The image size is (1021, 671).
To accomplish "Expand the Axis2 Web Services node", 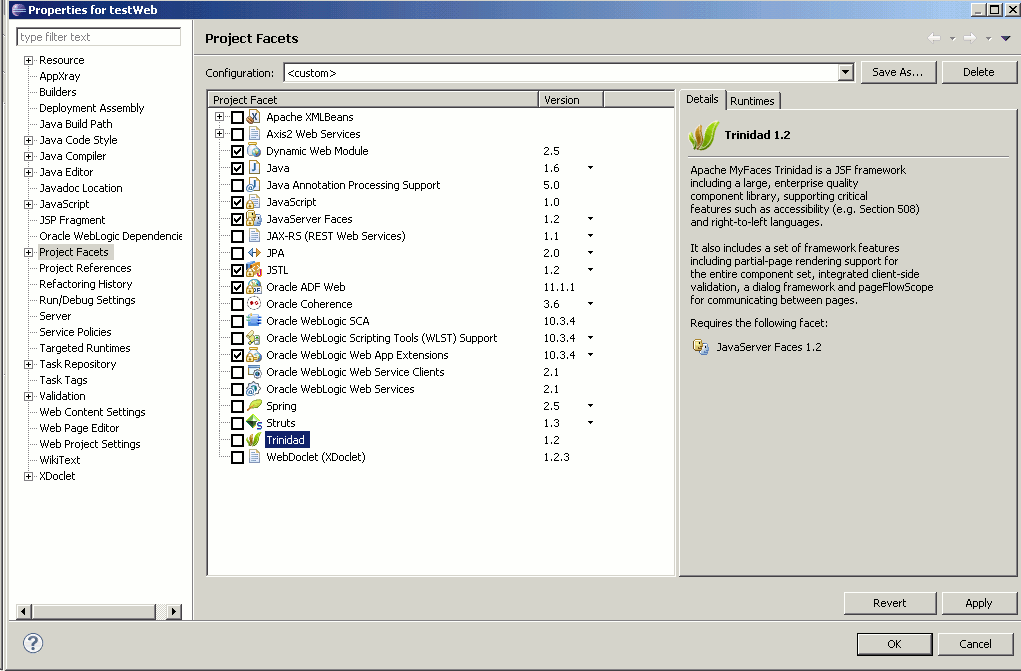I will click(x=219, y=134).
